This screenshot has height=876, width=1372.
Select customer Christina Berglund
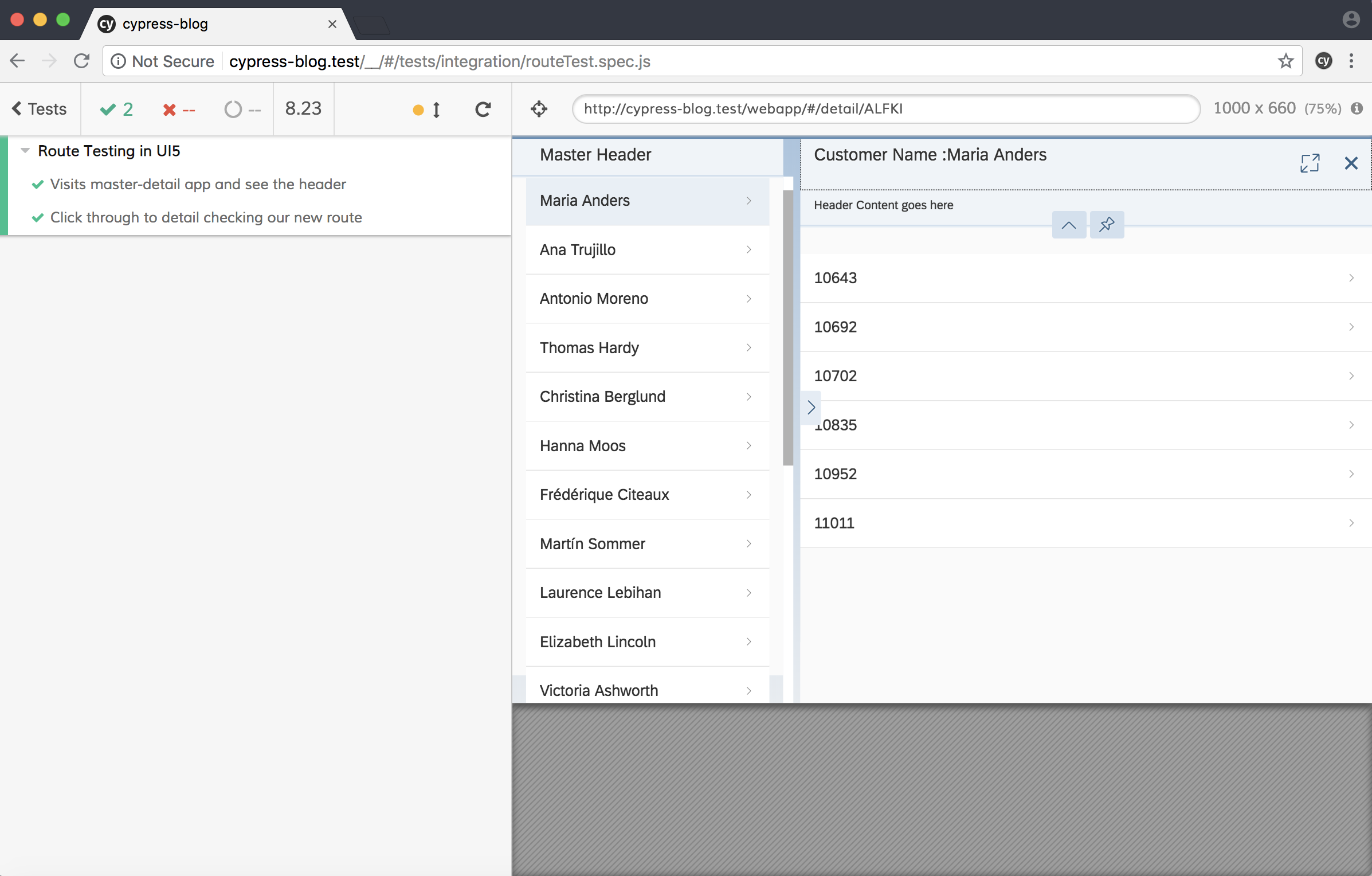tap(647, 397)
